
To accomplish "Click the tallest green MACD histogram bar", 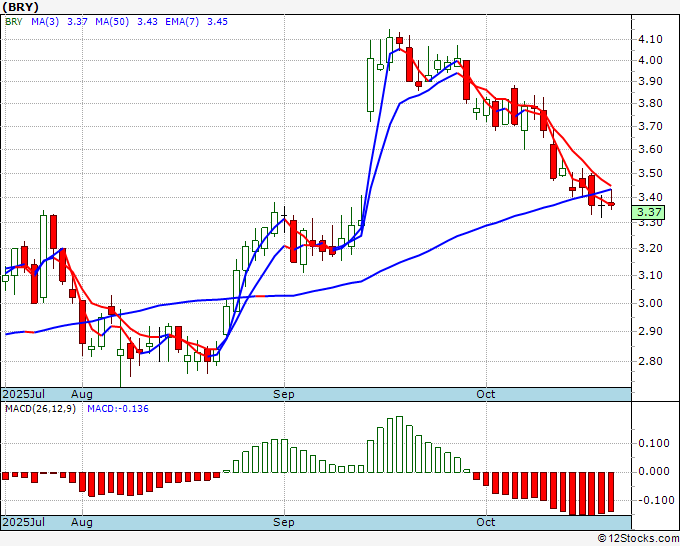I will (399, 445).
